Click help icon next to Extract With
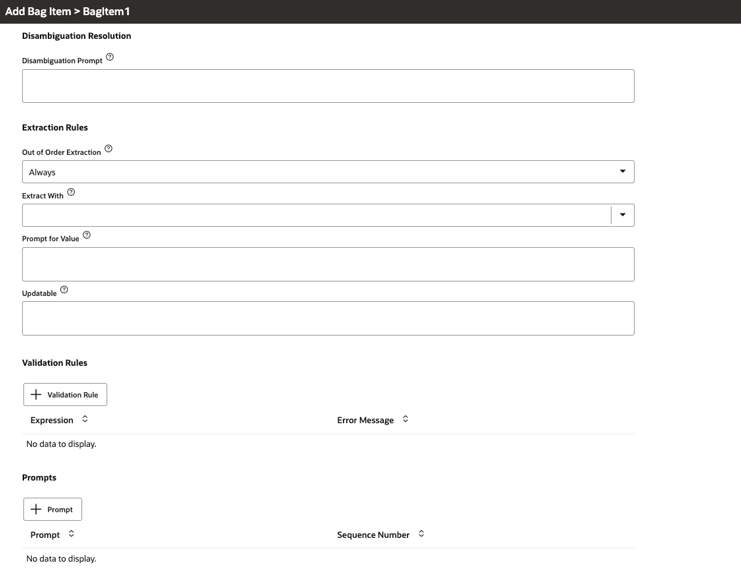 (x=71, y=192)
